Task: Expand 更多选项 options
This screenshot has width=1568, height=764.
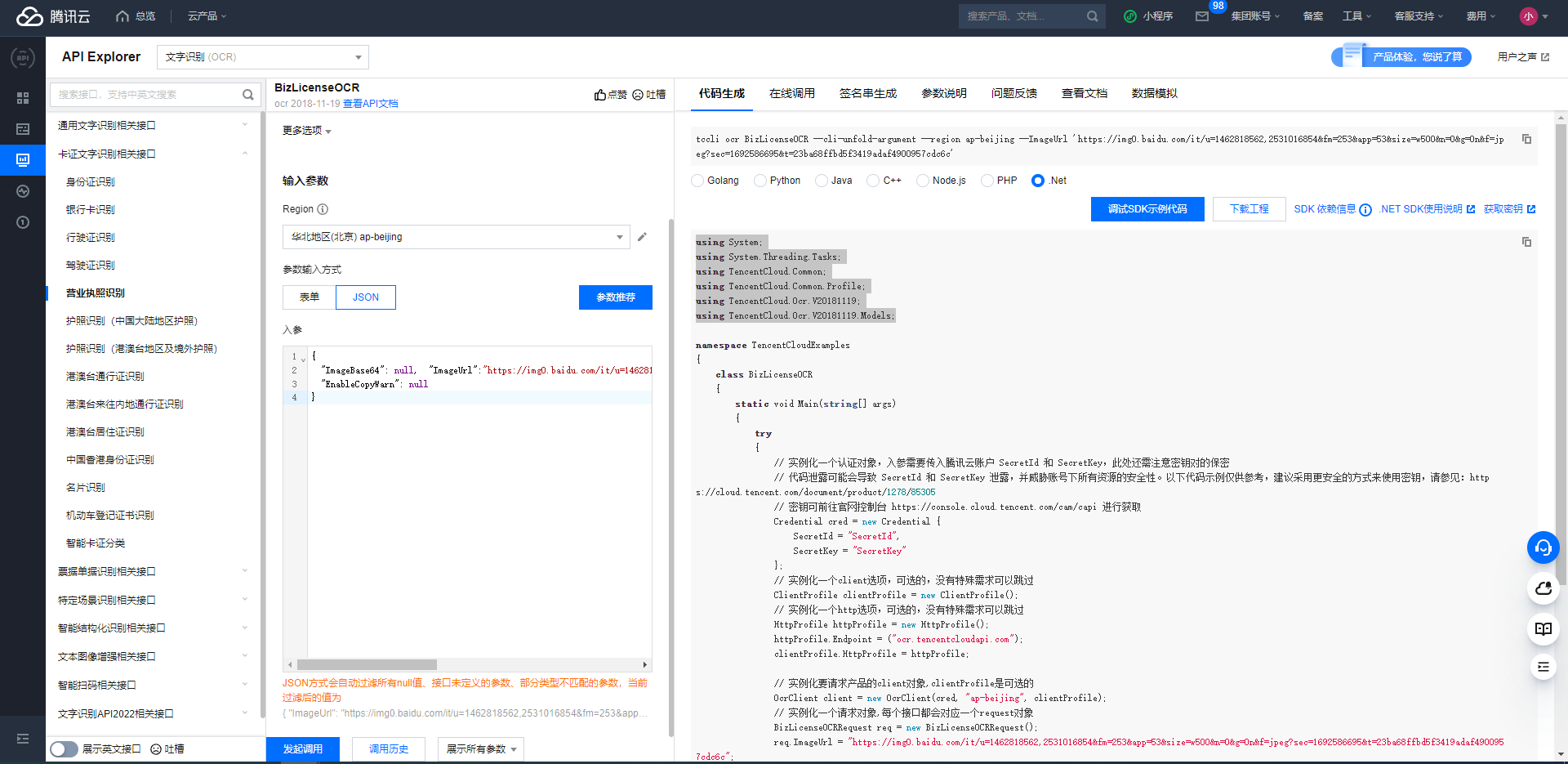Action: point(307,131)
